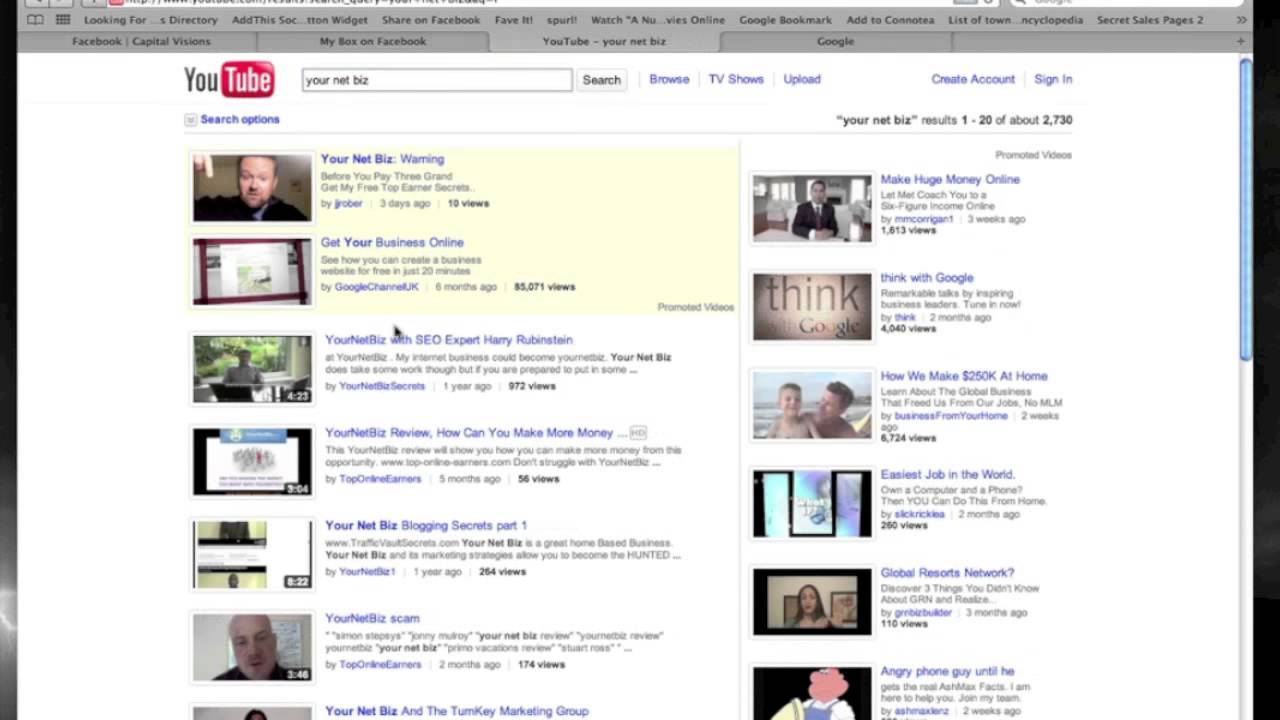Switch to the Facebook | Capital Visions tab

pos(141,41)
